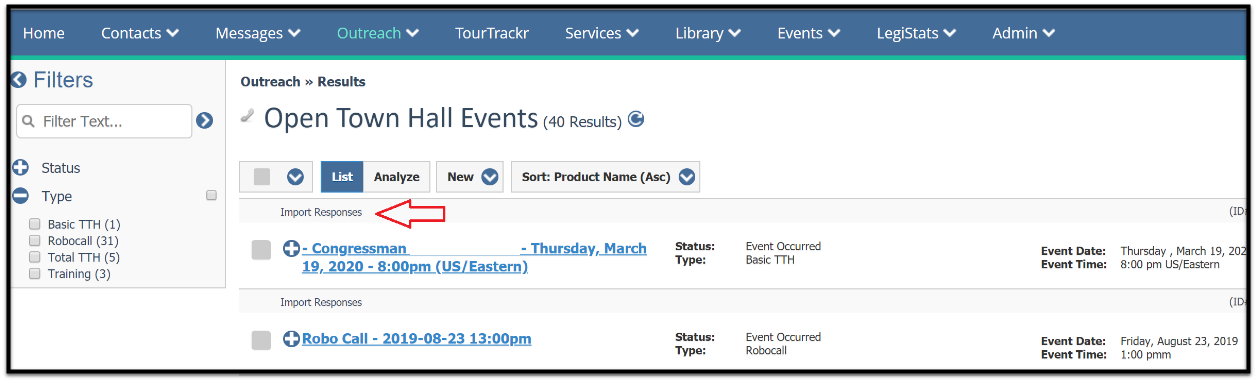
Task: Check the Basic TTH filter box
Action: 35,224
